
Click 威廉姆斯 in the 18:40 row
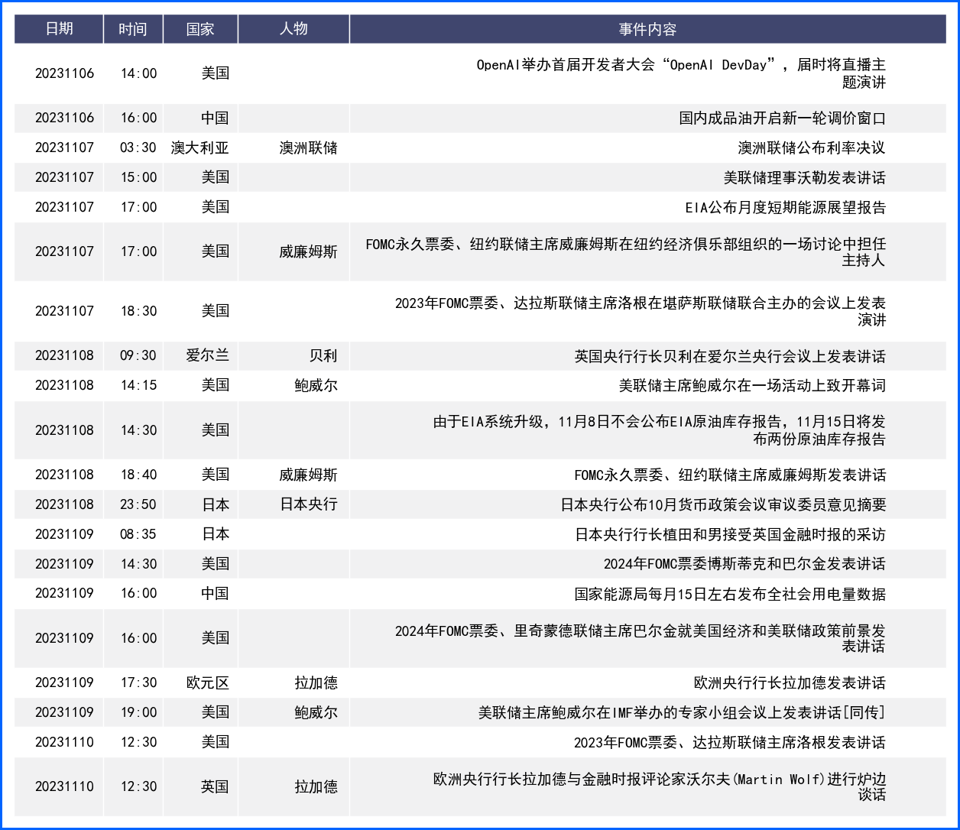308,475
